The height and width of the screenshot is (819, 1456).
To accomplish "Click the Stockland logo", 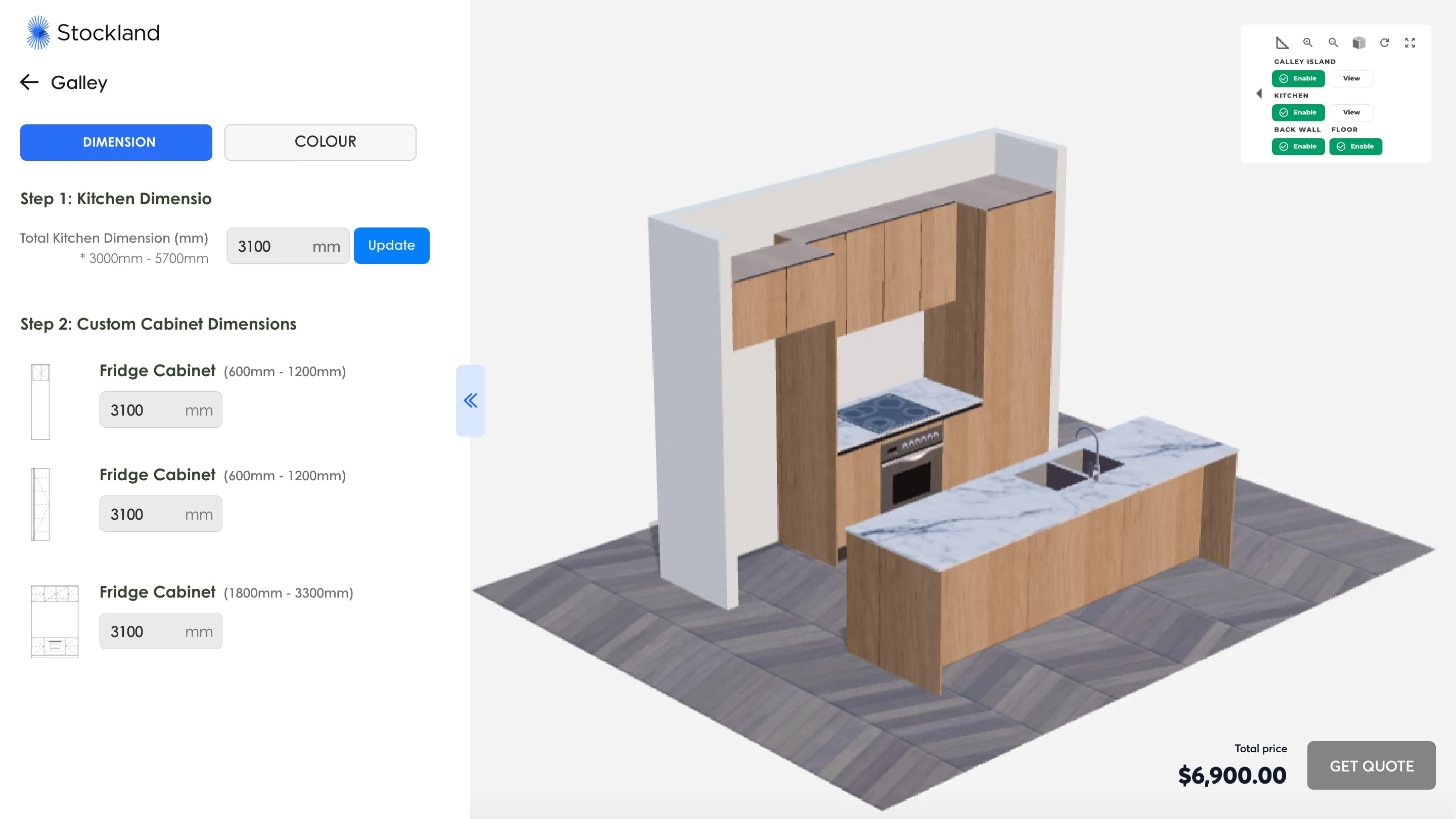I will (x=93, y=33).
